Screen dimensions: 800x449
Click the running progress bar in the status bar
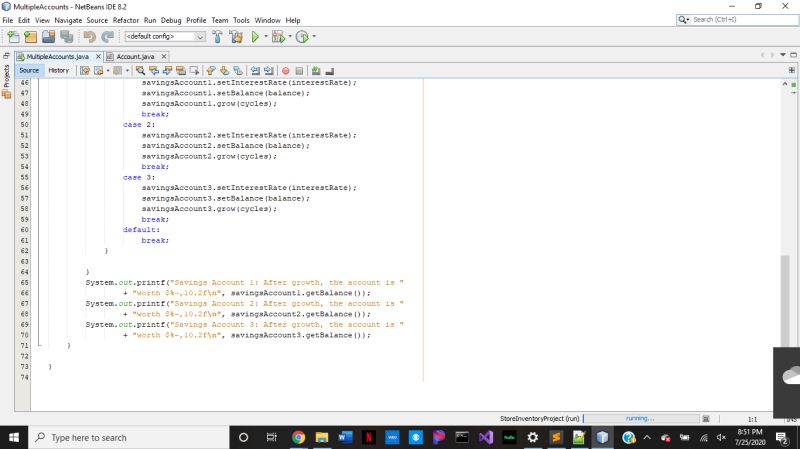[641, 418]
